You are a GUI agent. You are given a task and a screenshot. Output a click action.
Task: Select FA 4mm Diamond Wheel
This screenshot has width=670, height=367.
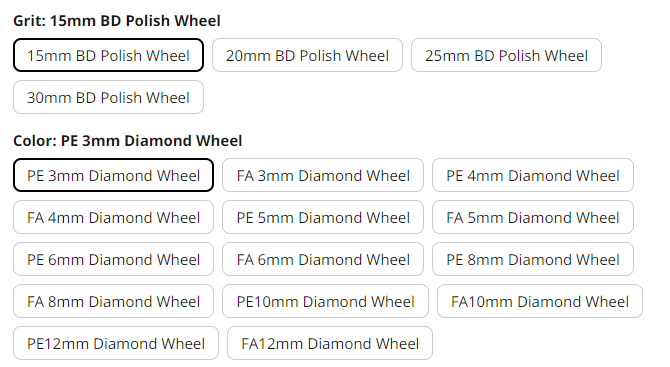coord(113,217)
